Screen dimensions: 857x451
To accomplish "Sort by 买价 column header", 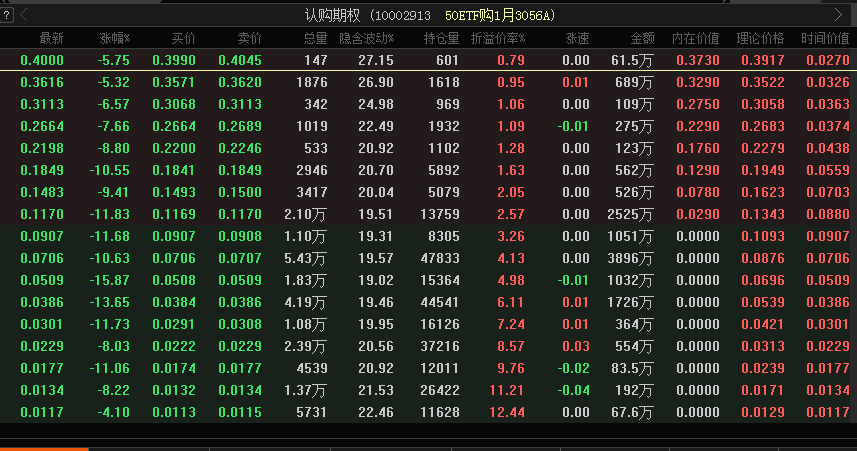I will pyautogui.click(x=184, y=38).
